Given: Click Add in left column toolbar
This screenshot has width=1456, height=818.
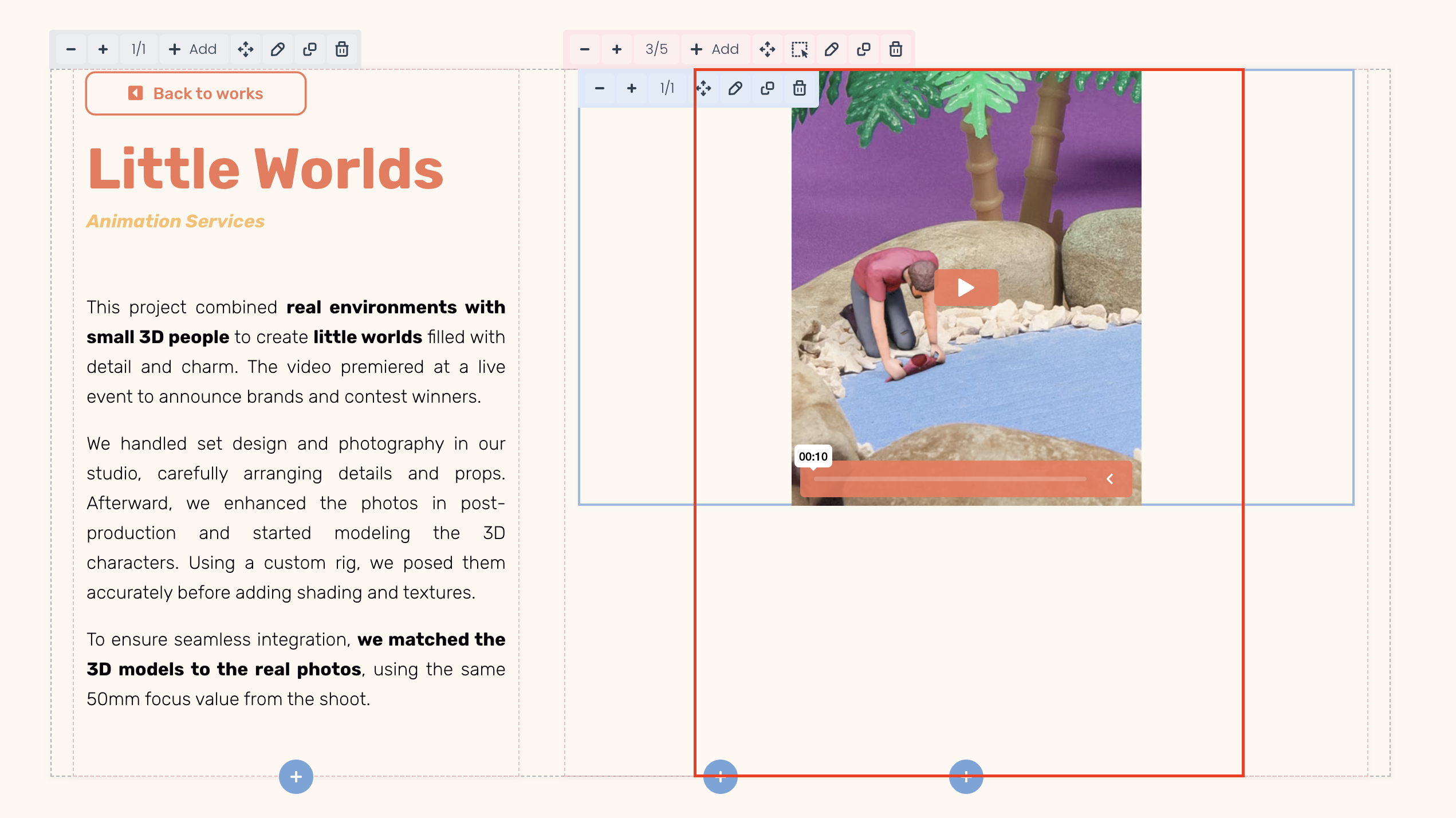Looking at the screenshot, I should 193,49.
